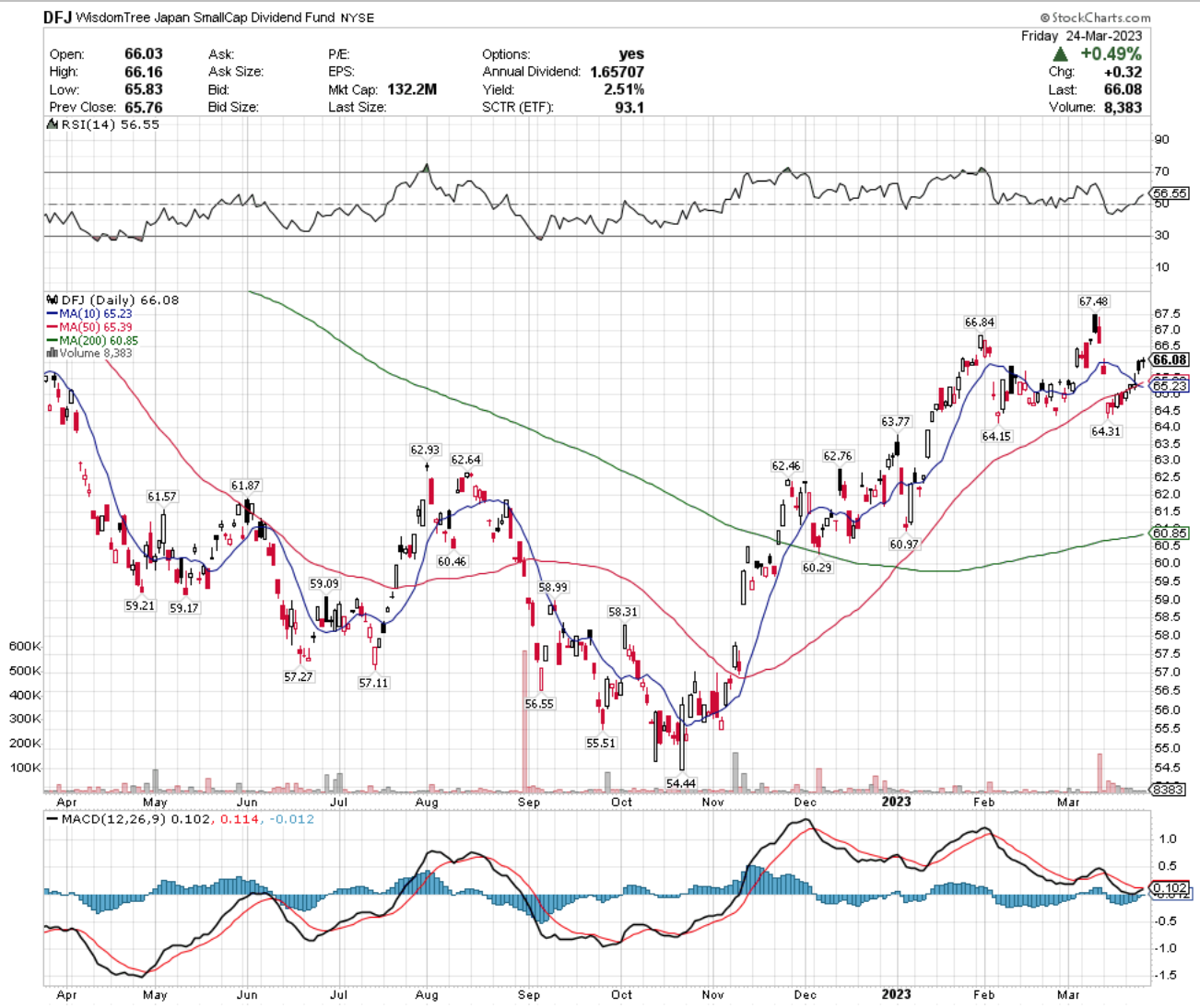The height and width of the screenshot is (1008, 1200).
Task: Click the DFJ (Daily) 66.08 chart label
Action: 112,299
